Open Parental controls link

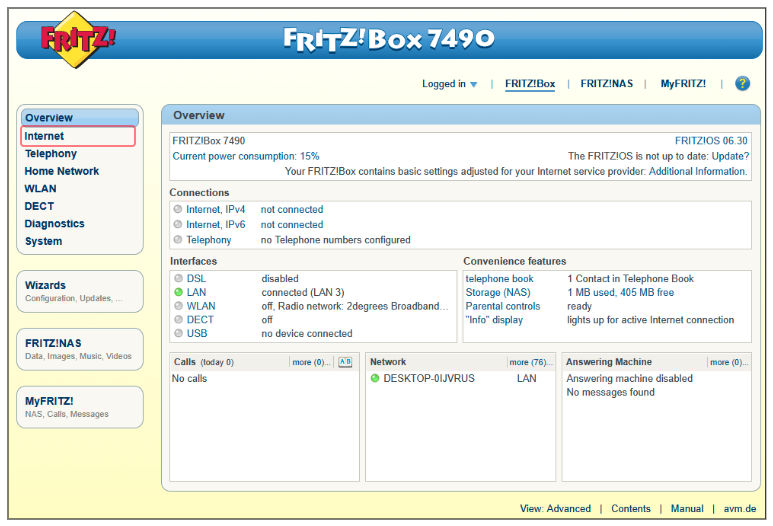(x=503, y=306)
